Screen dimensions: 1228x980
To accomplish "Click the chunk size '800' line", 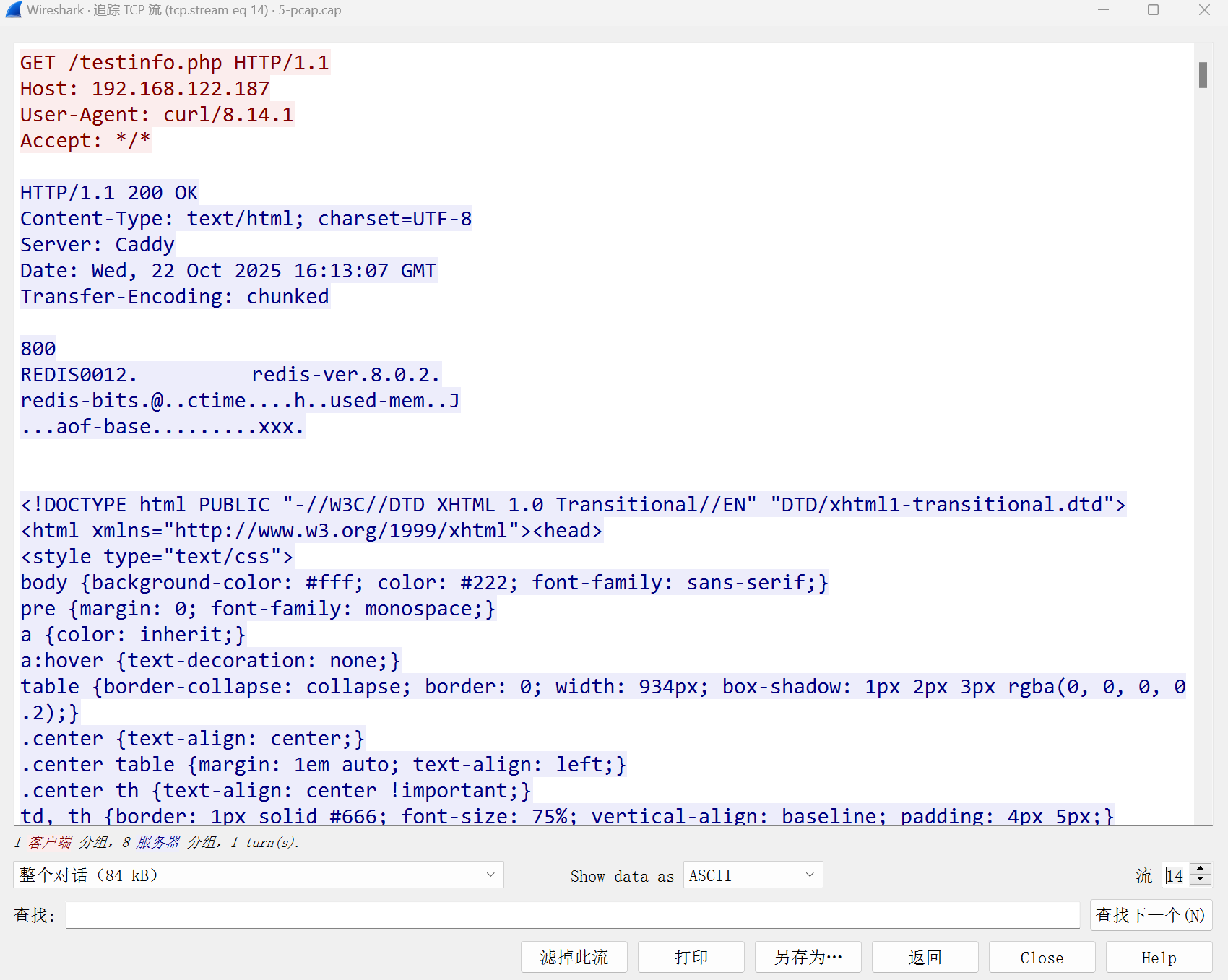I will (x=38, y=349).
